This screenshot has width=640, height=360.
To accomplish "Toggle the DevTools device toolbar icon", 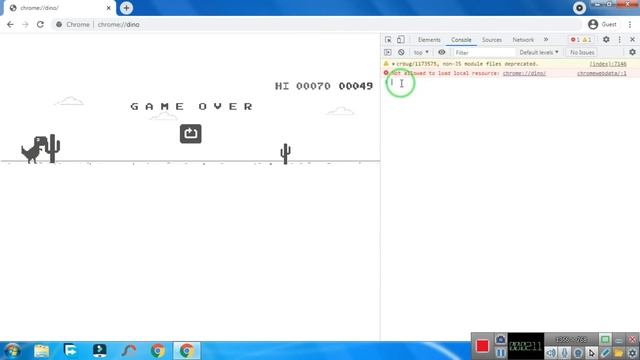I will click(401, 40).
